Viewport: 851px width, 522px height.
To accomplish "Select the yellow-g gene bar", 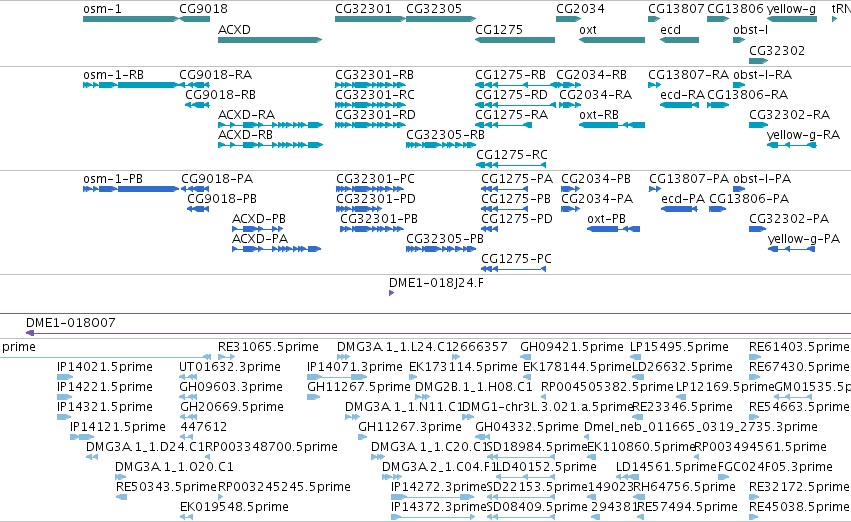I will (792, 19).
